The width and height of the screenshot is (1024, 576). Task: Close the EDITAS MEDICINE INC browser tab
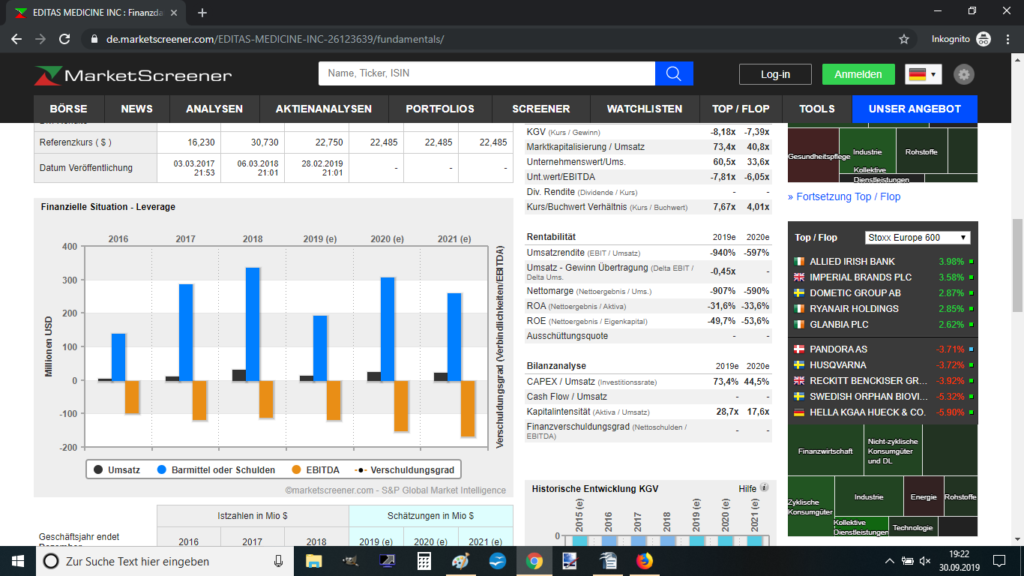coord(174,12)
